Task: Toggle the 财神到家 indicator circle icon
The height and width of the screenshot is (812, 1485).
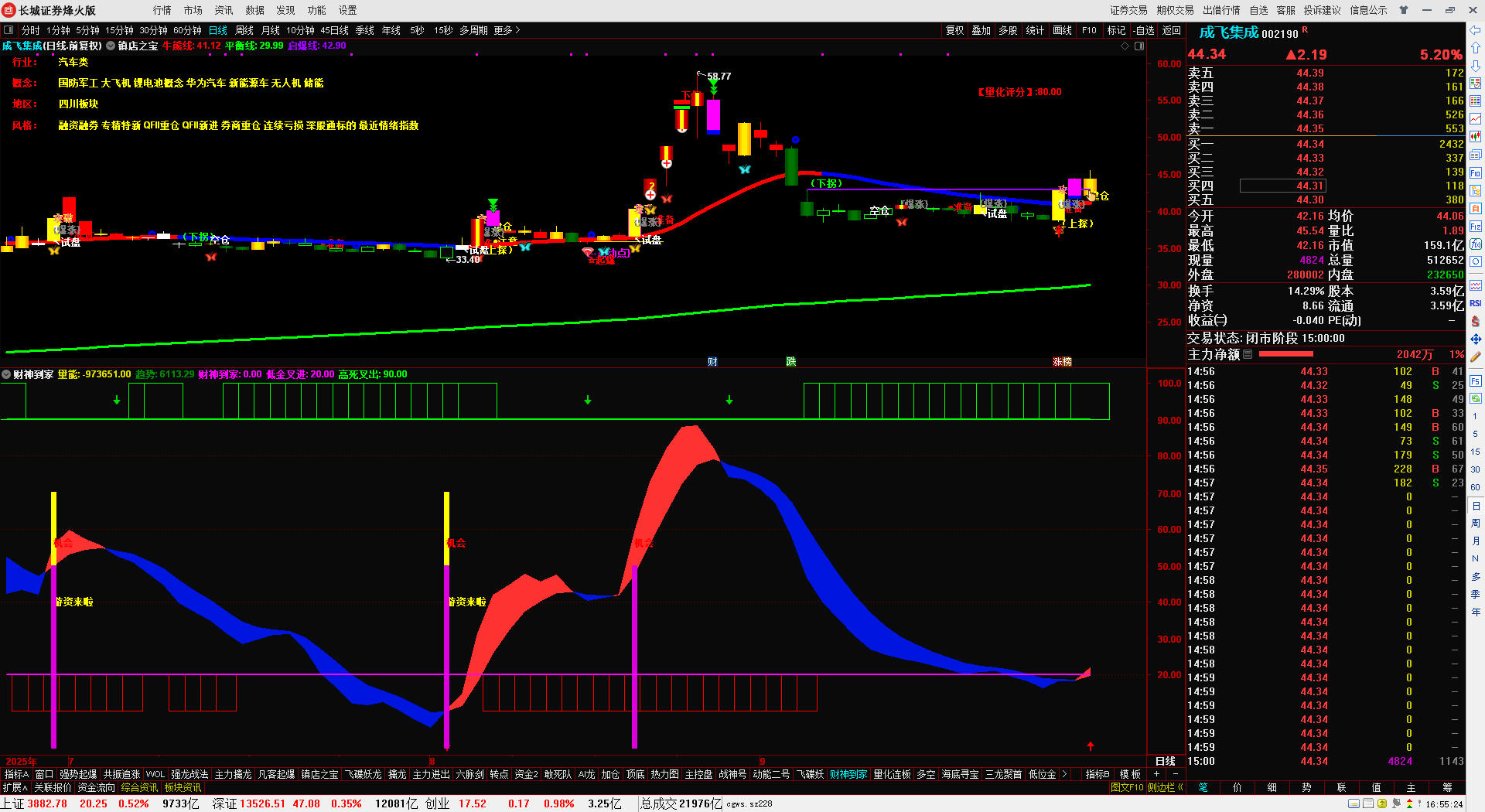Action: (6, 374)
